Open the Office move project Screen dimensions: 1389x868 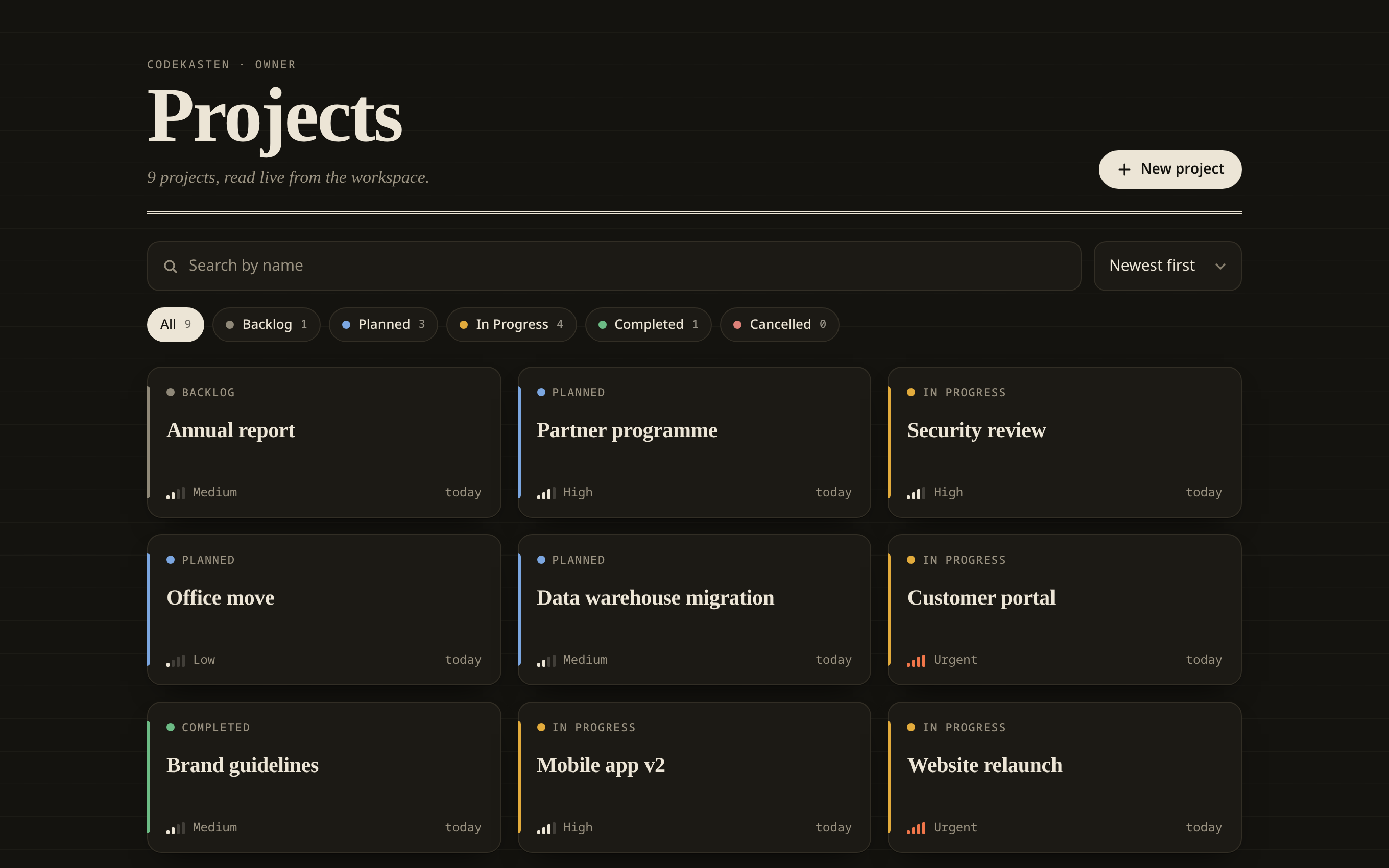[x=324, y=610]
